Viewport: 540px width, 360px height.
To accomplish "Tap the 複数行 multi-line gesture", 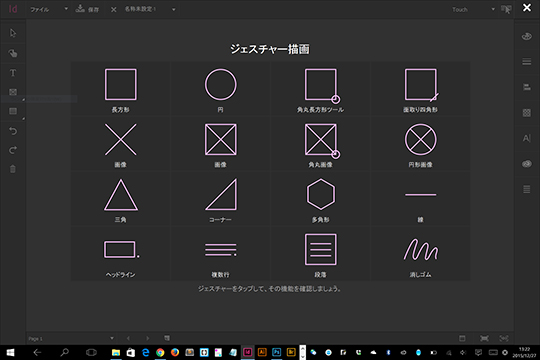I will coord(220,254).
